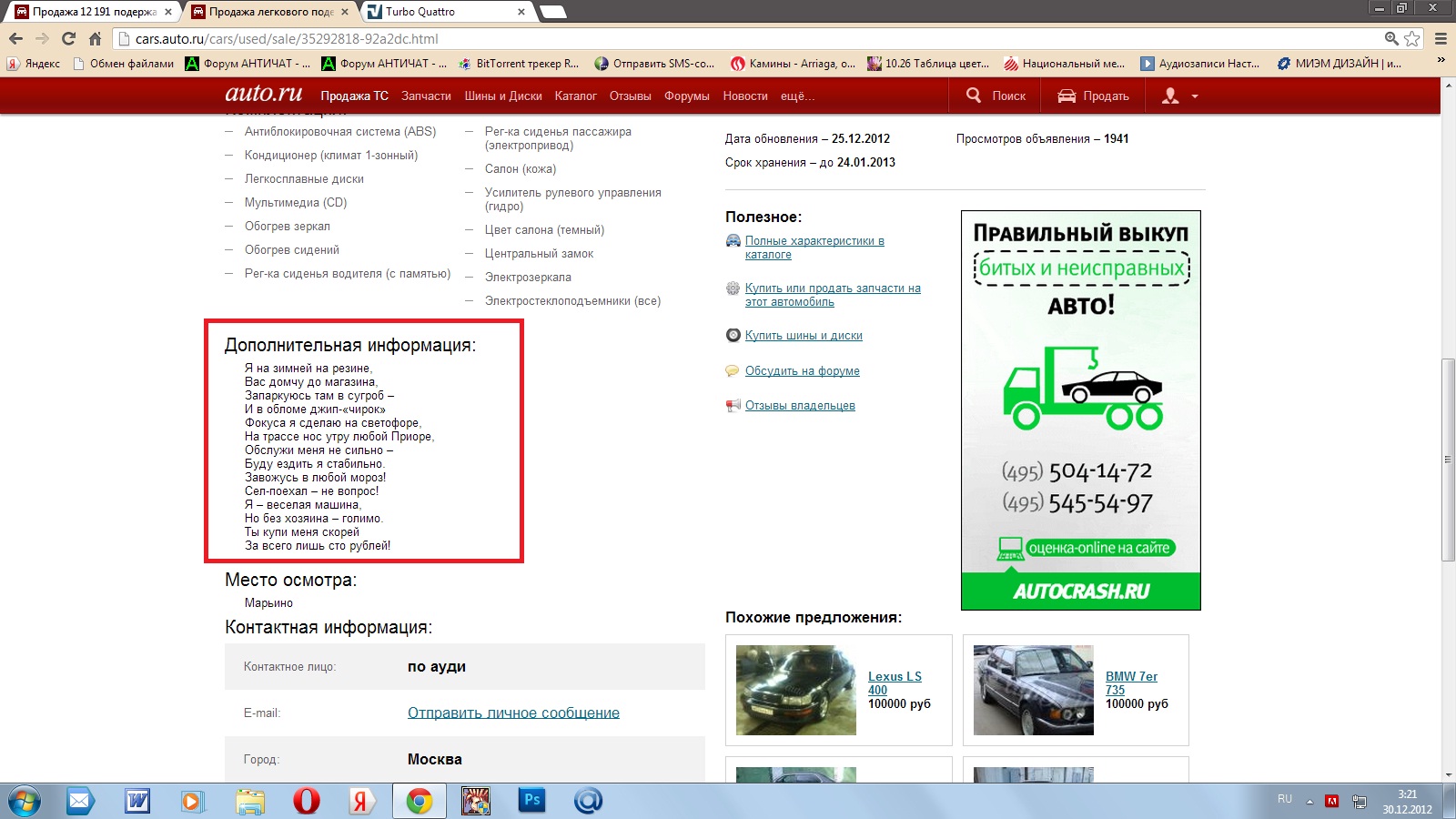Expand the 'ещё...' menu in navigation
The width and height of the screenshot is (1456, 819).
pos(797,96)
